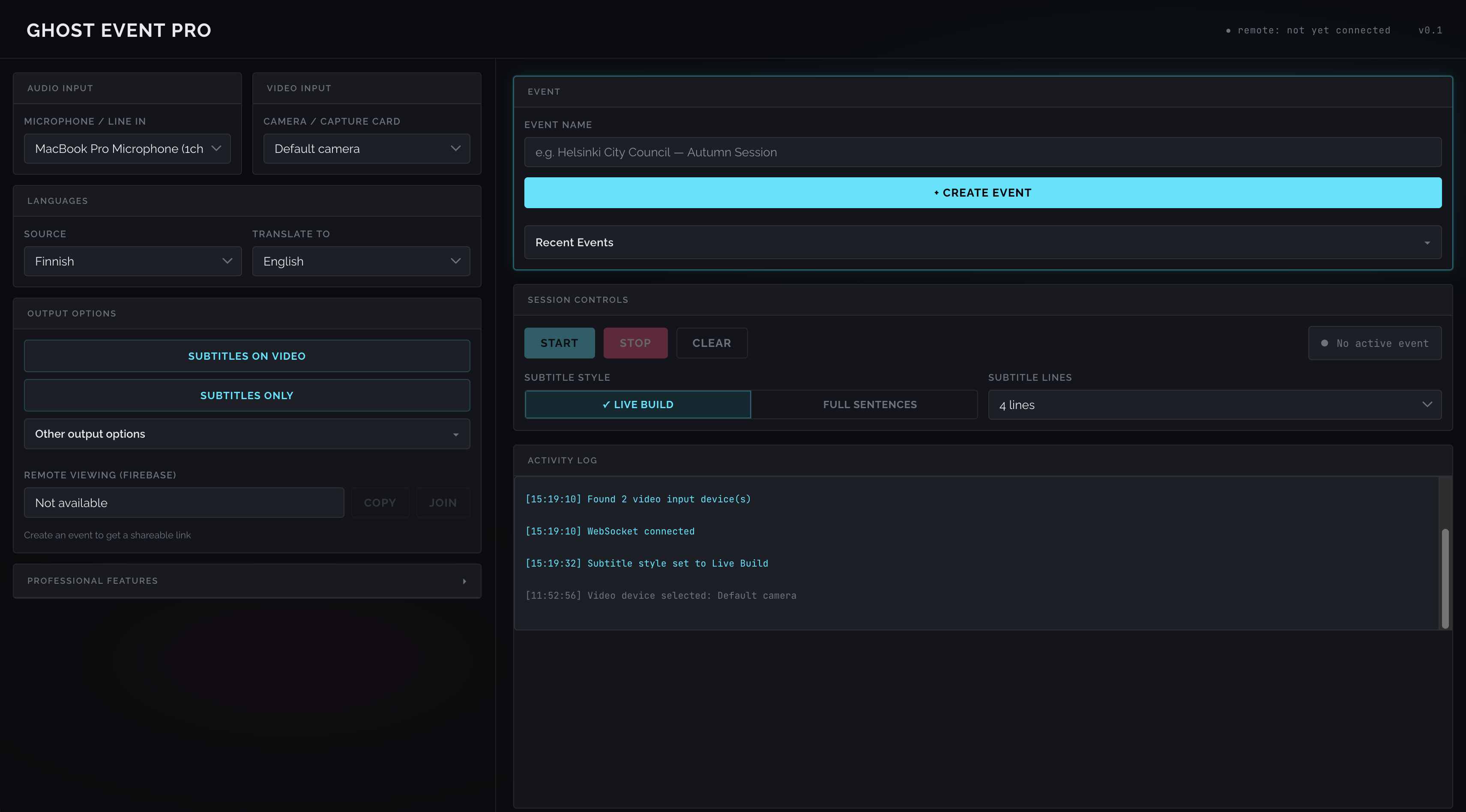Image resolution: width=1466 pixels, height=812 pixels.
Task: Open the Camera / Capture Card dropdown
Action: click(x=367, y=149)
